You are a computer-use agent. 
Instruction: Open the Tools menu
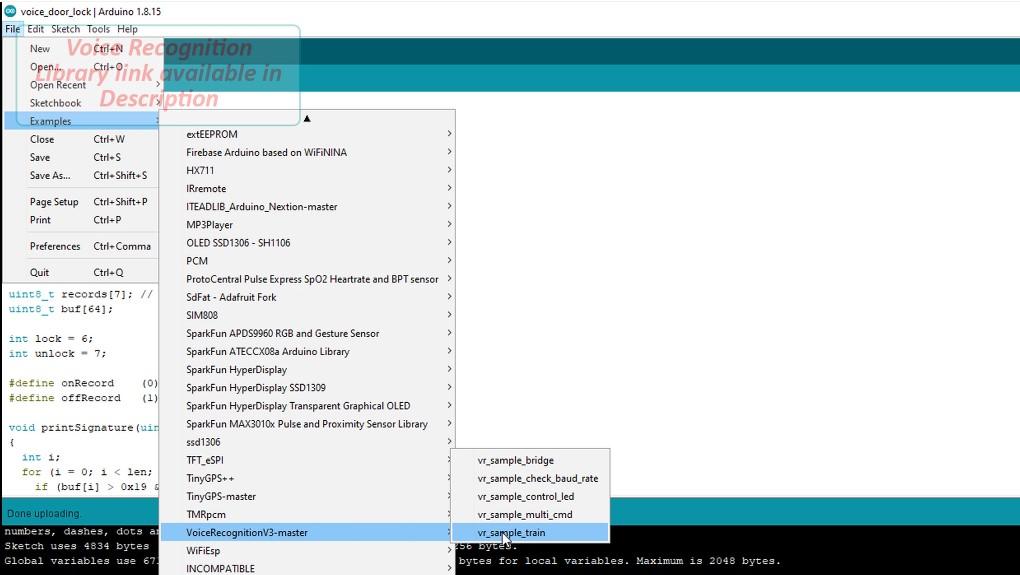pos(98,29)
